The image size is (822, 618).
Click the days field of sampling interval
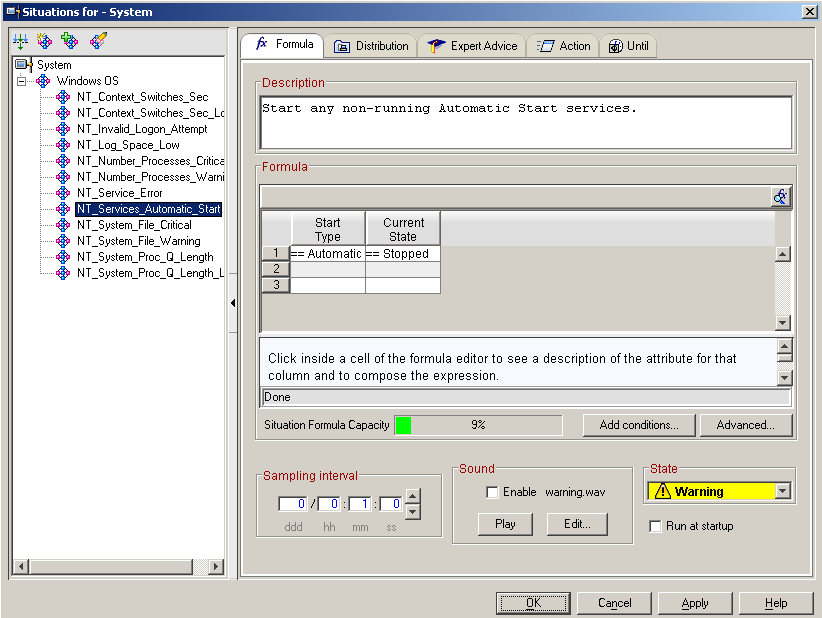pyautogui.click(x=293, y=504)
